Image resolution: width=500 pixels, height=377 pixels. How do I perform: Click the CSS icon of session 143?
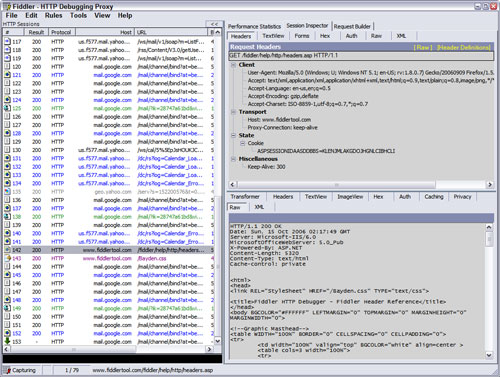[7, 258]
